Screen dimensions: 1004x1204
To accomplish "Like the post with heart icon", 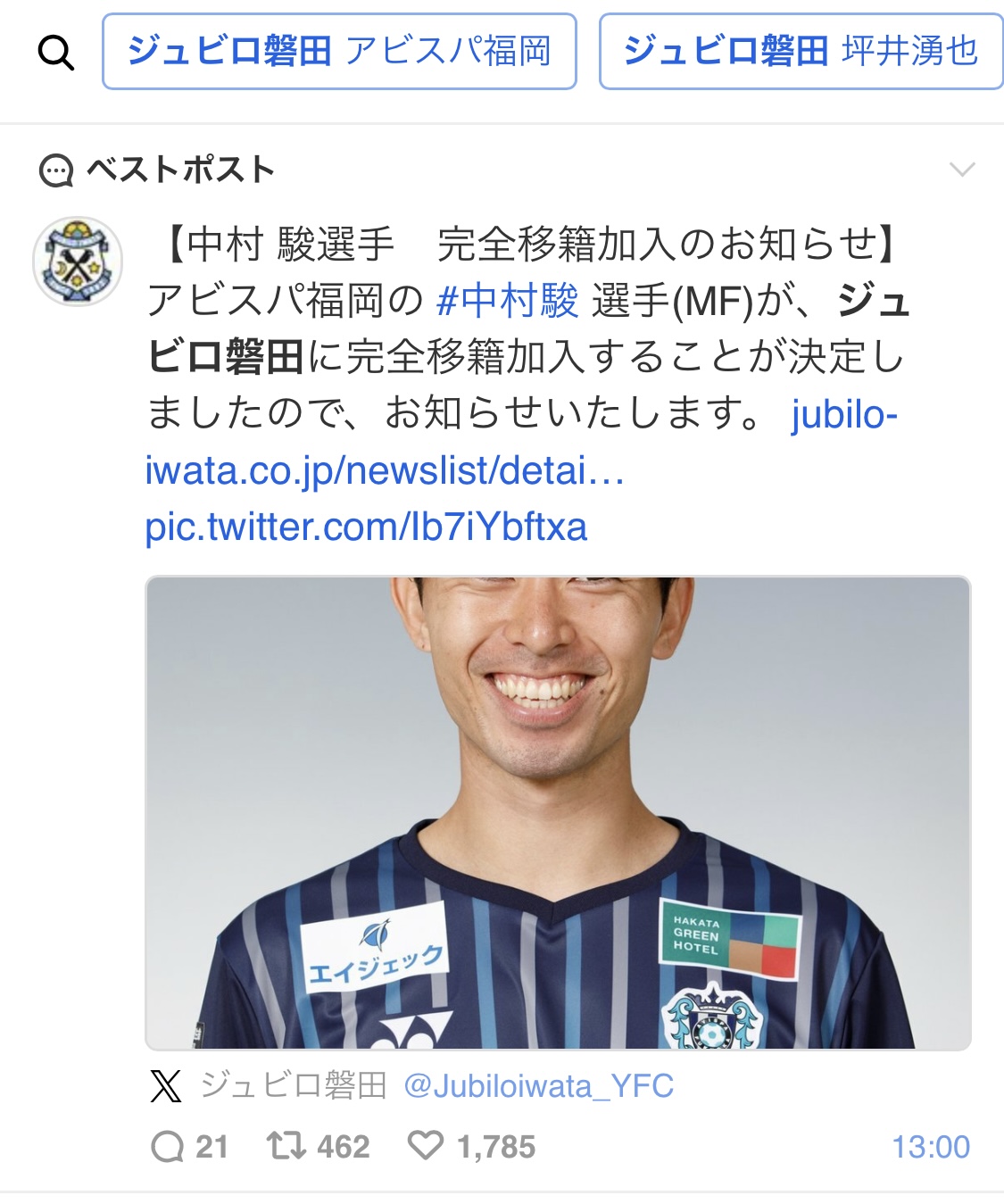I will 426,1145.
